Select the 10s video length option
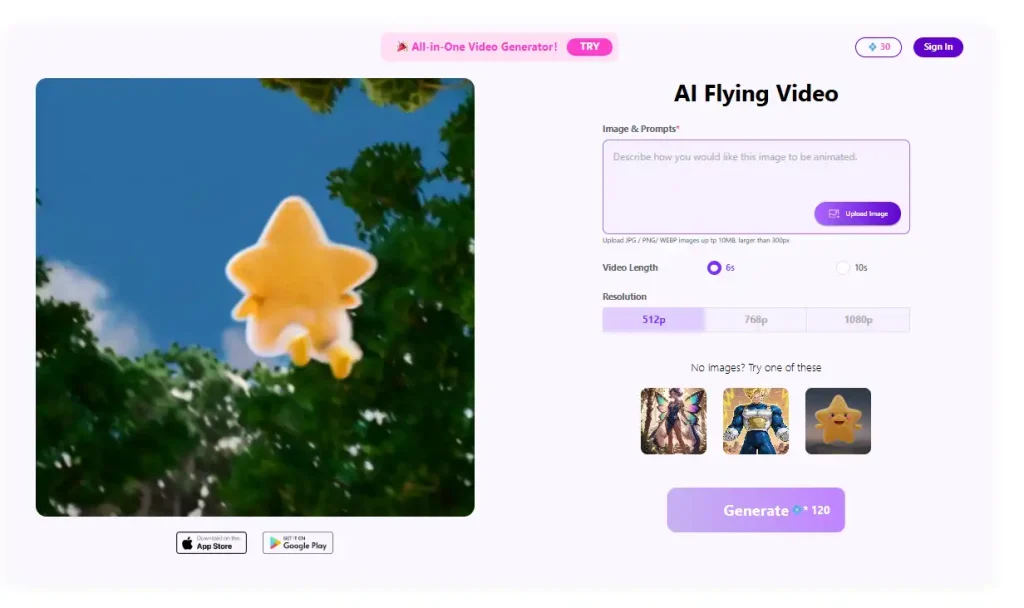1024x608 pixels. coord(843,268)
